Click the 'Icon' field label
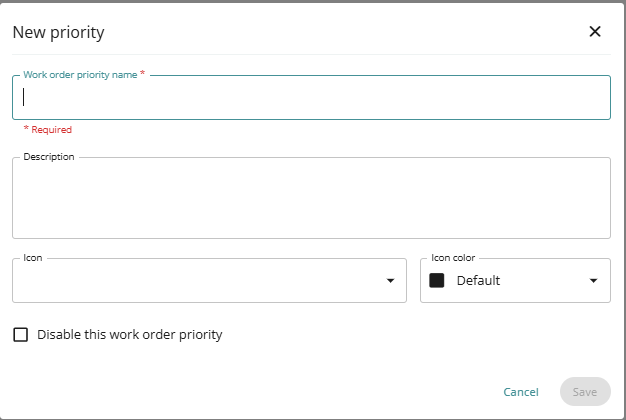Image resolution: width=626 pixels, height=420 pixels. [x=33, y=258]
